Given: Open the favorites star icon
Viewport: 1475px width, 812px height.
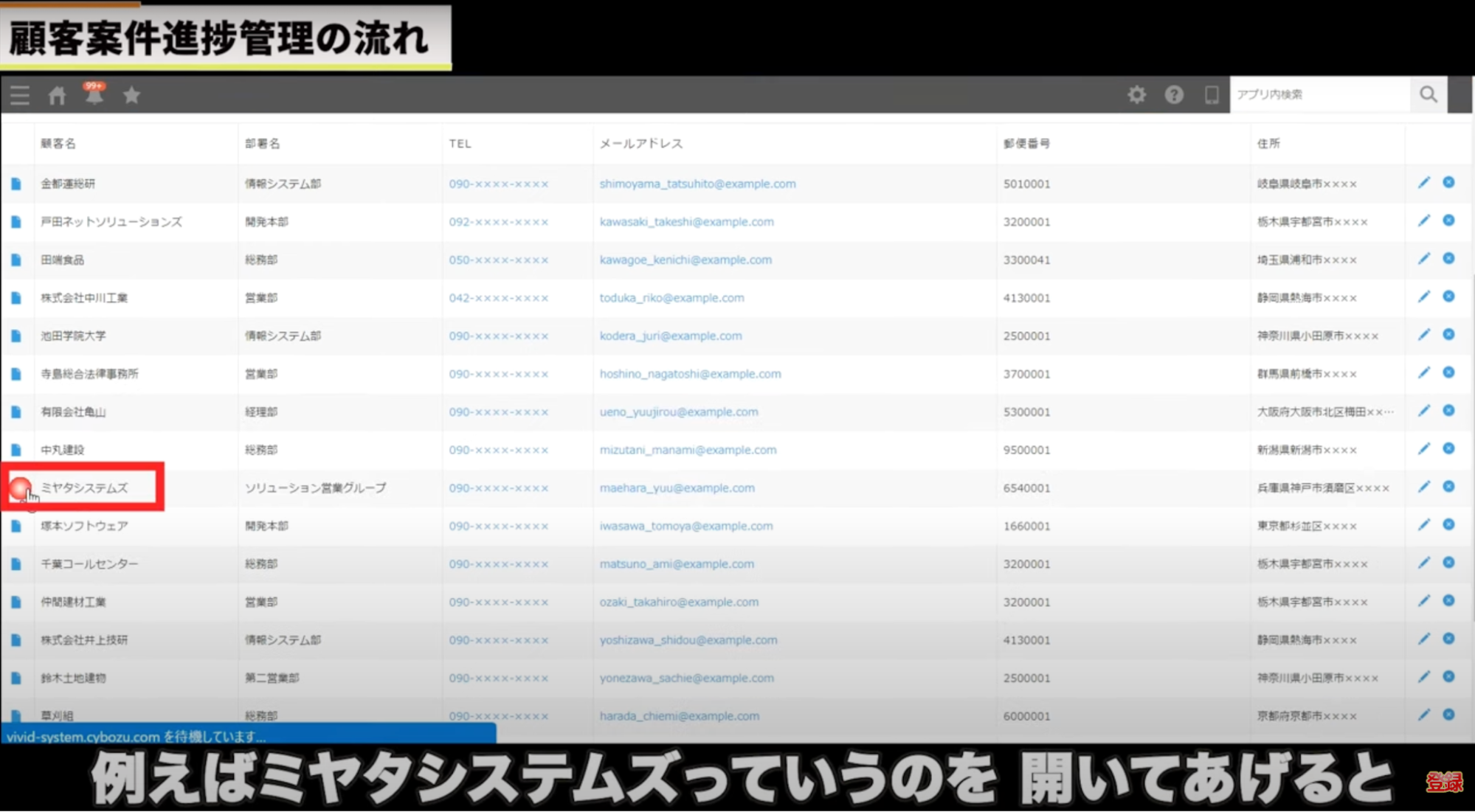Looking at the screenshot, I should click(x=131, y=95).
